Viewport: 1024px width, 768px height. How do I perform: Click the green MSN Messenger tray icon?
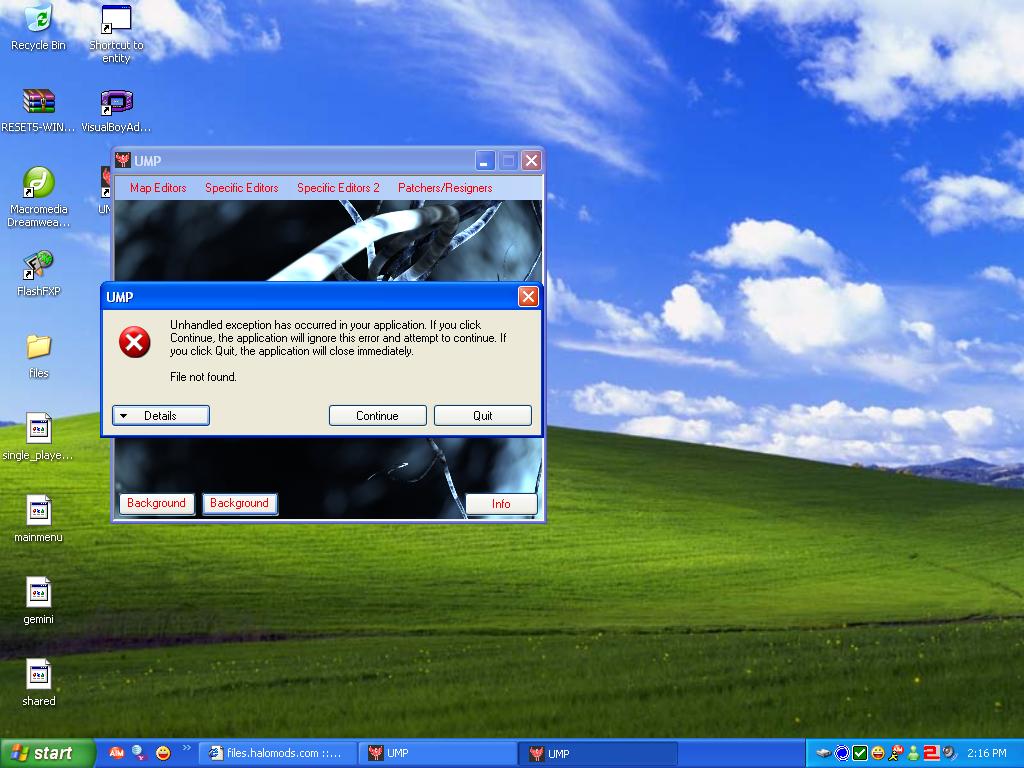[914, 754]
